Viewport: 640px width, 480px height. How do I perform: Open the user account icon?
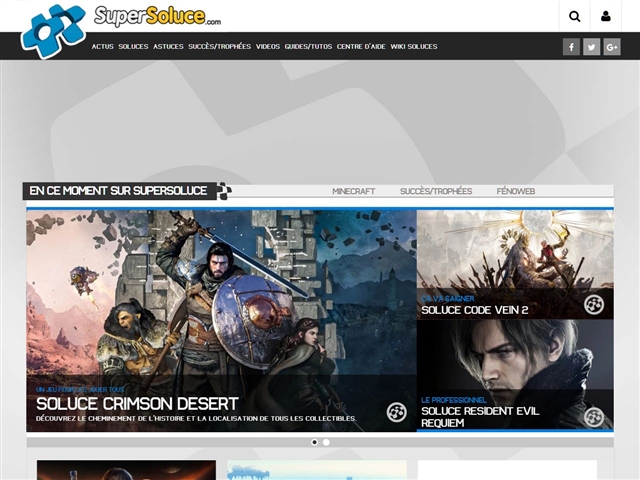click(x=606, y=16)
